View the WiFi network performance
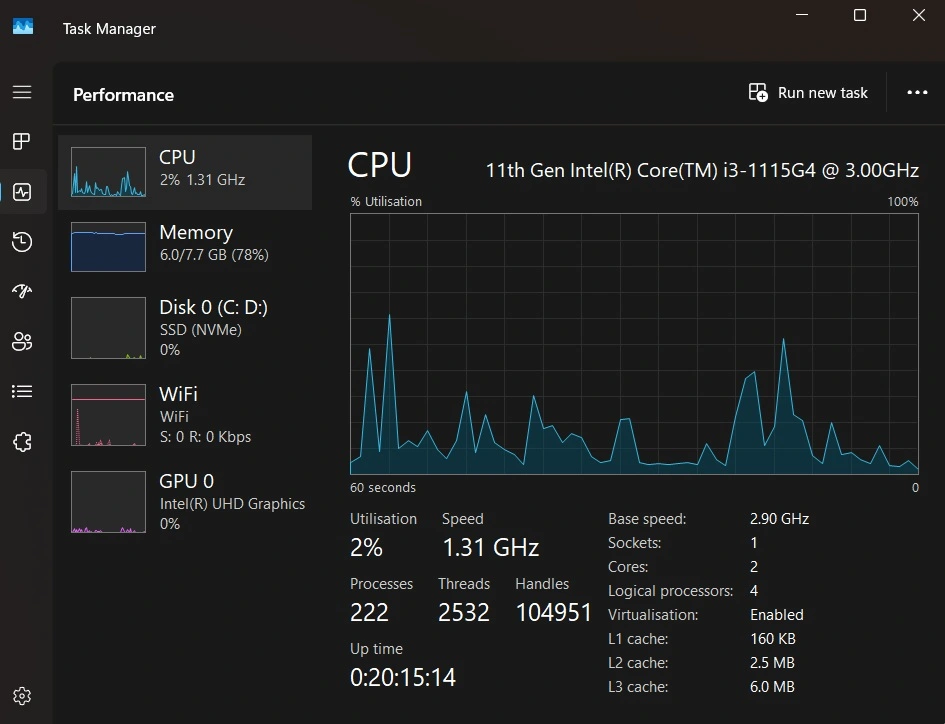 coord(185,414)
